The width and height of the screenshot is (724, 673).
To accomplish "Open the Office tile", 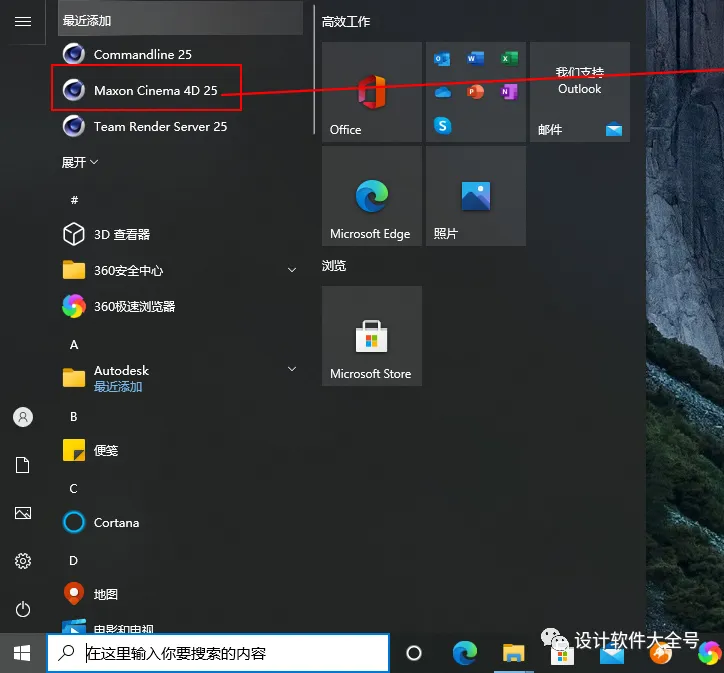I will pos(372,92).
